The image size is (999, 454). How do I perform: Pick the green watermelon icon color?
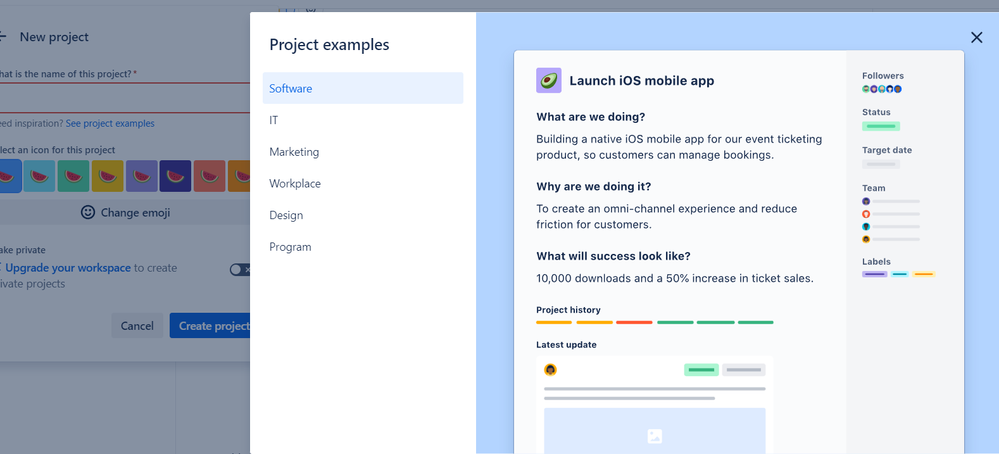coord(73,176)
